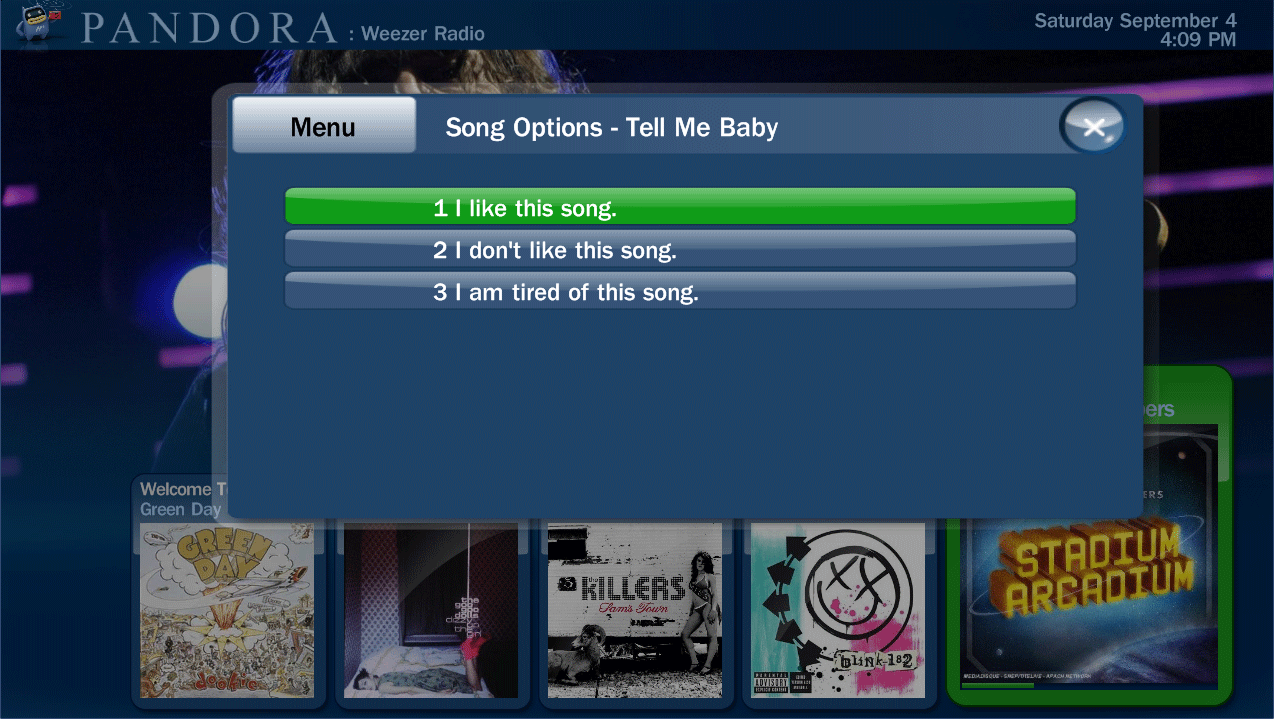This screenshot has width=1274, height=719.
Task: Click the "Song Options - Tell Me Baby" title
Action: (x=611, y=127)
